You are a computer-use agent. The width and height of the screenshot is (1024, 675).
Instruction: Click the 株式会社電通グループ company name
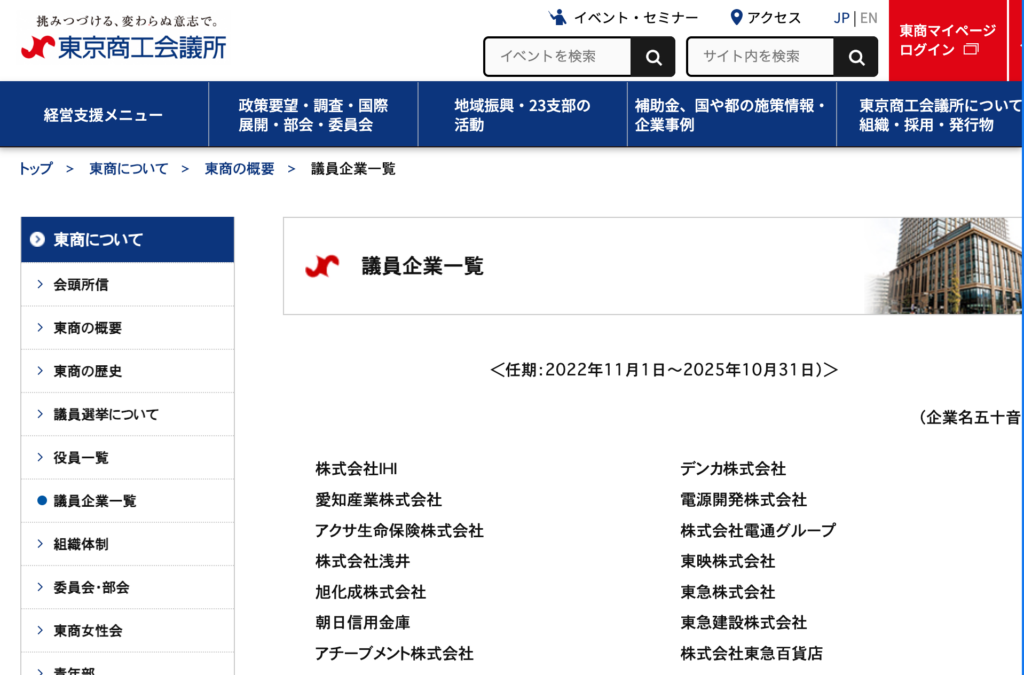pyautogui.click(x=758, y=530)
